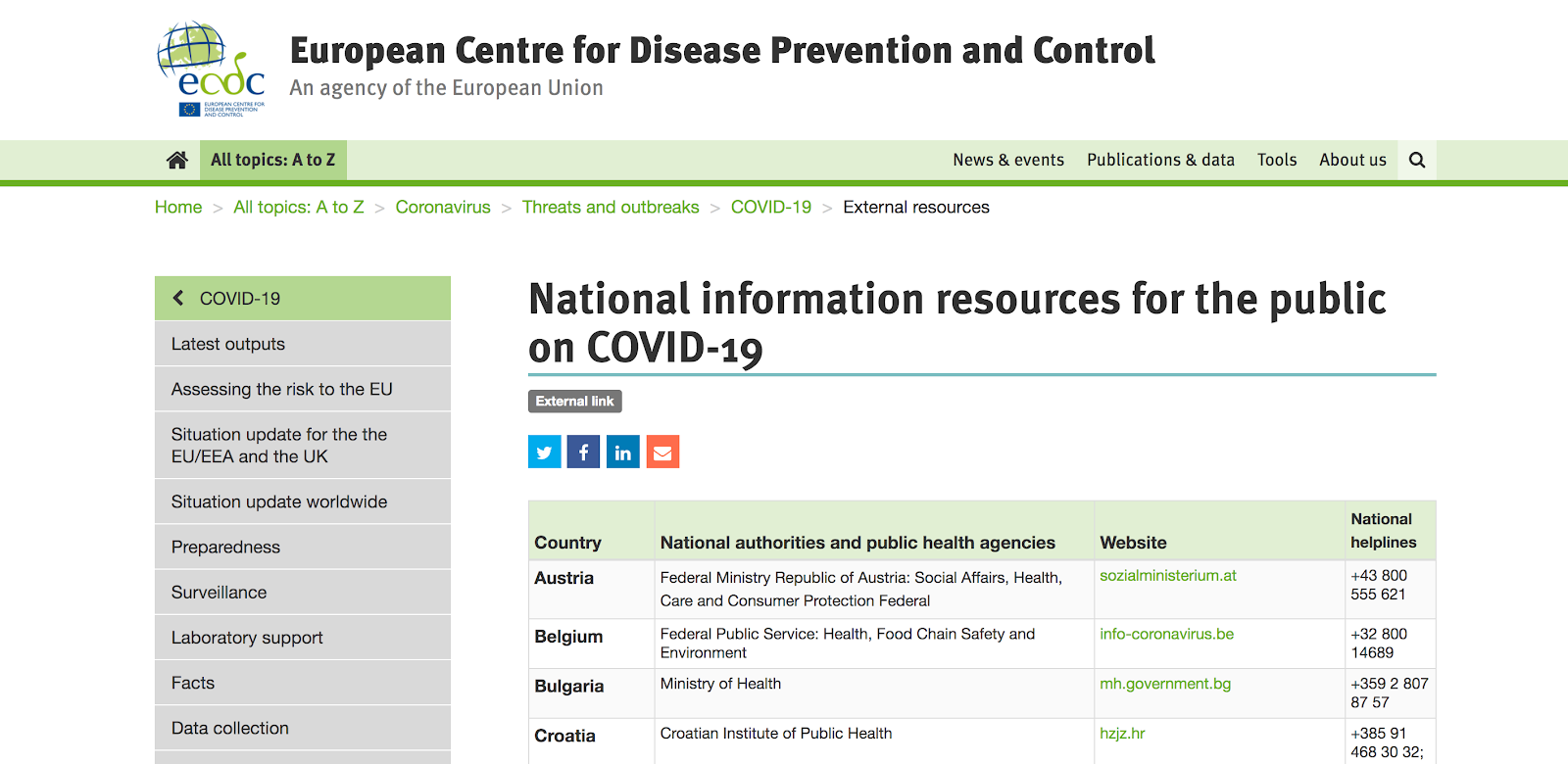This screenshot has width=1568, height=764.
Task: Follow the All topics: A to Z breadcrumb
Action: (299, 207)
